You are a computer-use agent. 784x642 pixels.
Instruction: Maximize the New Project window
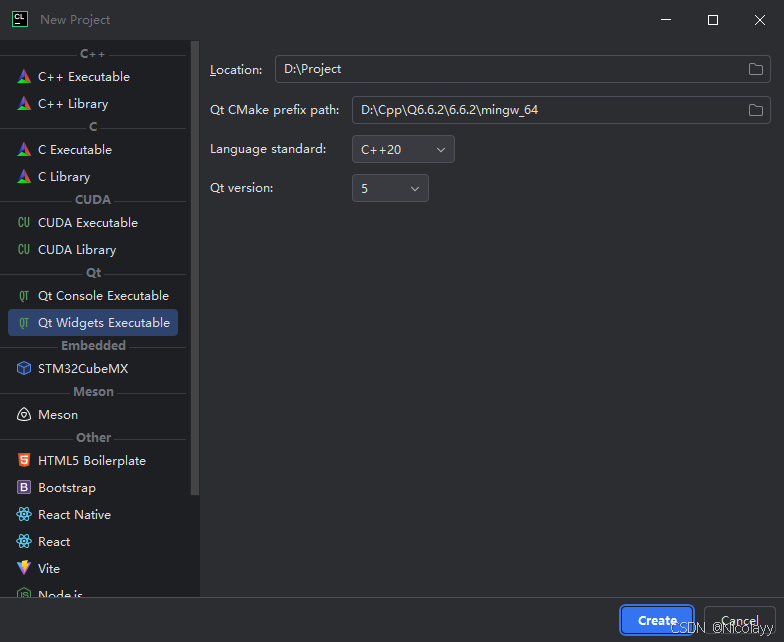coord(713,20)
